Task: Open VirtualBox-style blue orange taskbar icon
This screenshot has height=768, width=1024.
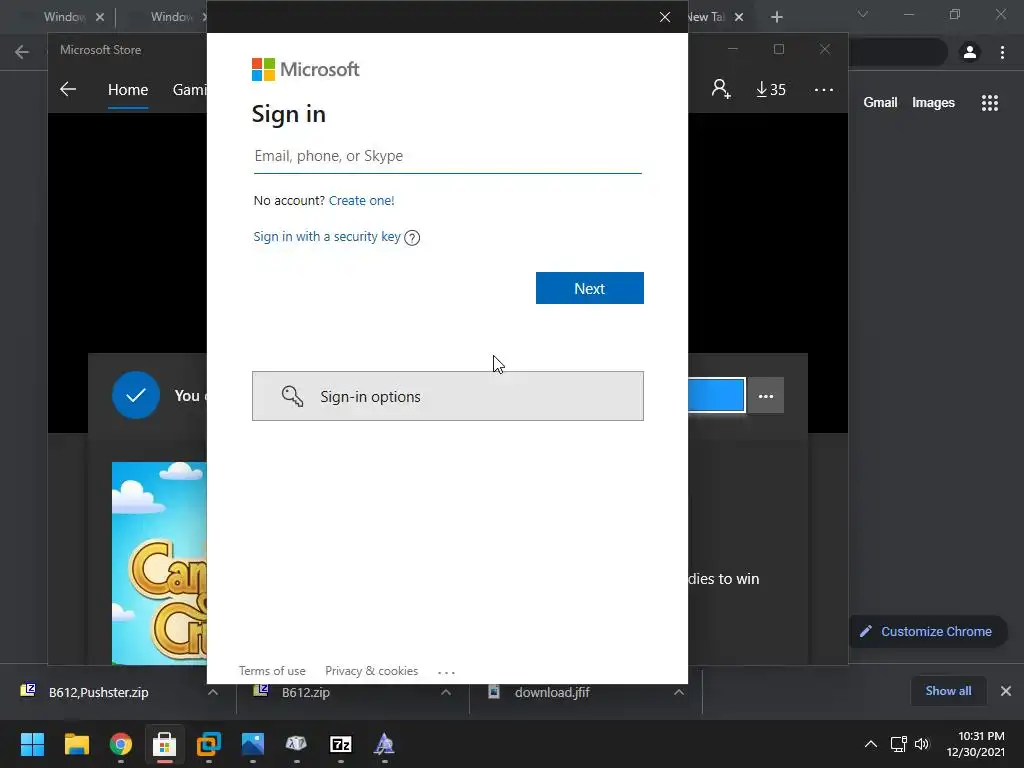Action: coord(209,744)
